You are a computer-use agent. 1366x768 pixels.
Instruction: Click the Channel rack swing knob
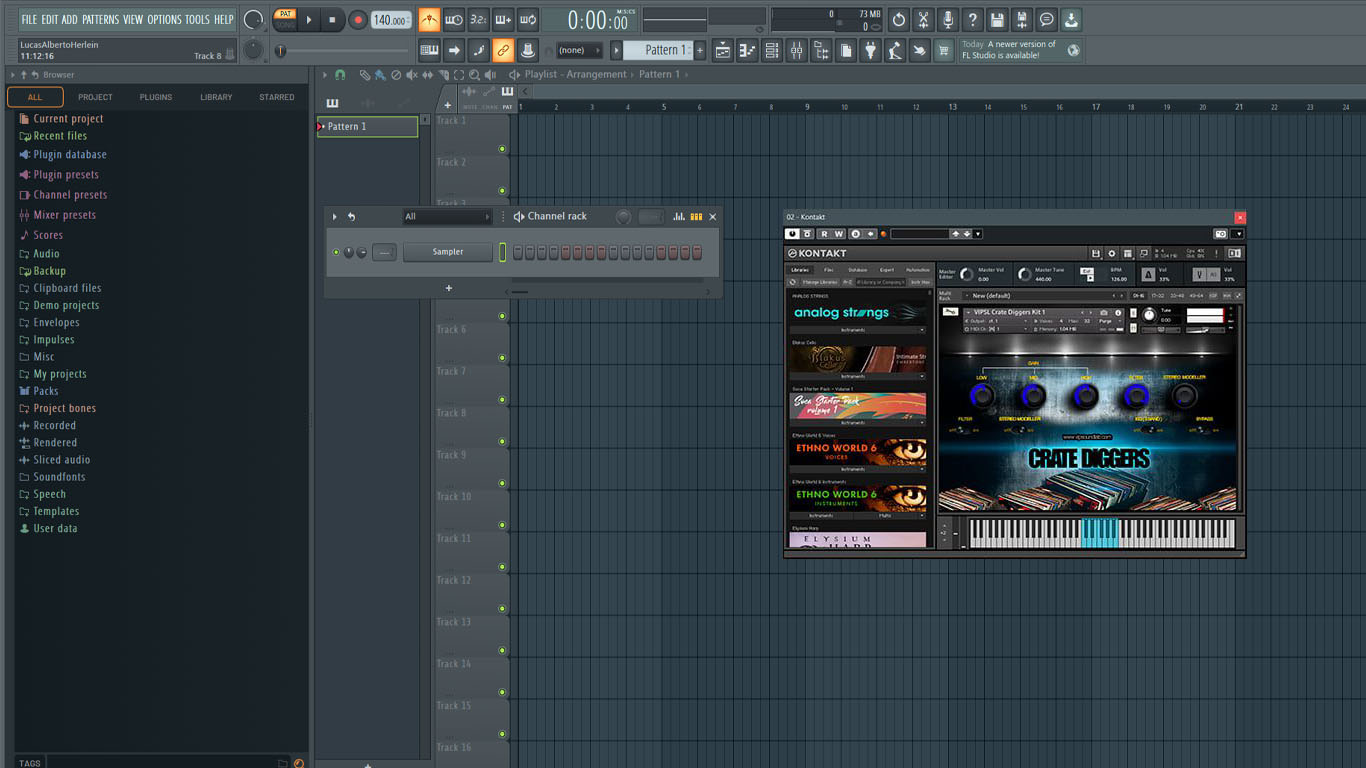[623, 216]
